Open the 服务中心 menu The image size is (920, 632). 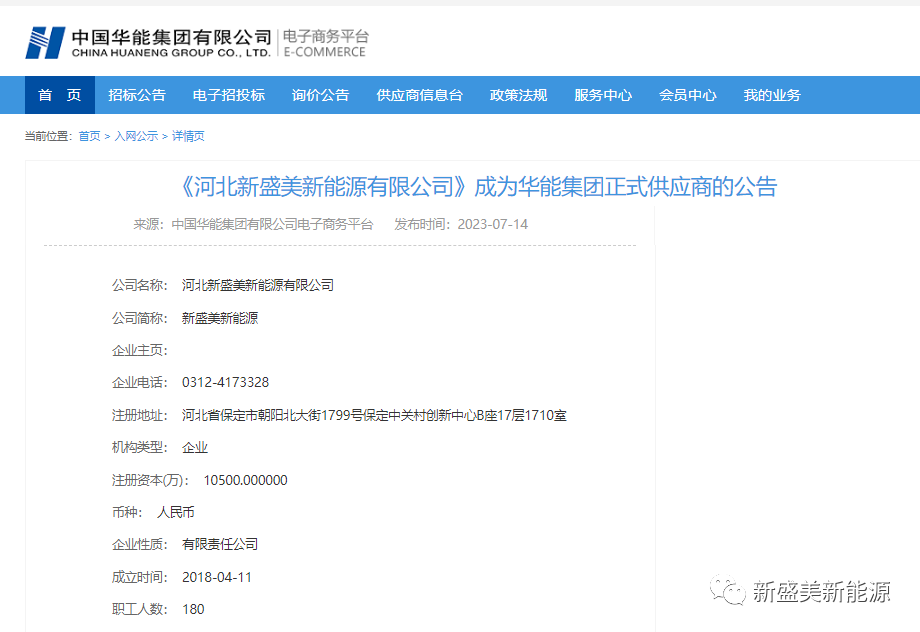(x=603, y=95)
